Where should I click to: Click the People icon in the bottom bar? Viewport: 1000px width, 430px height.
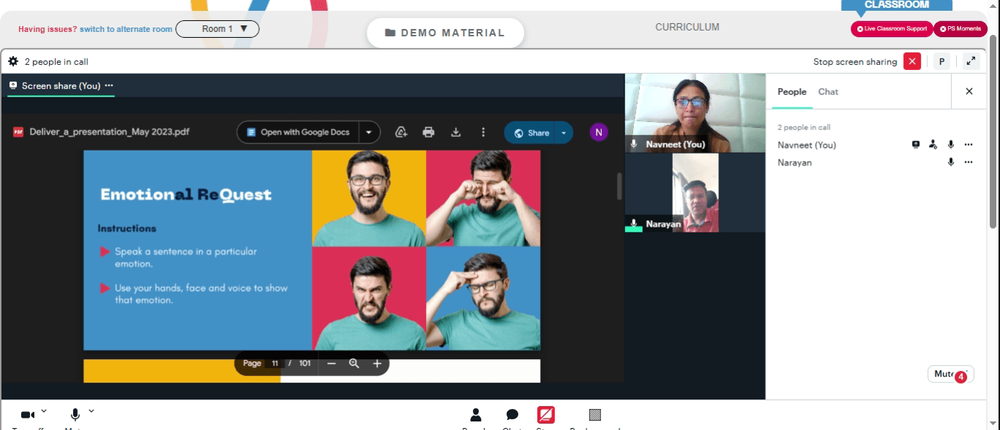476,415
